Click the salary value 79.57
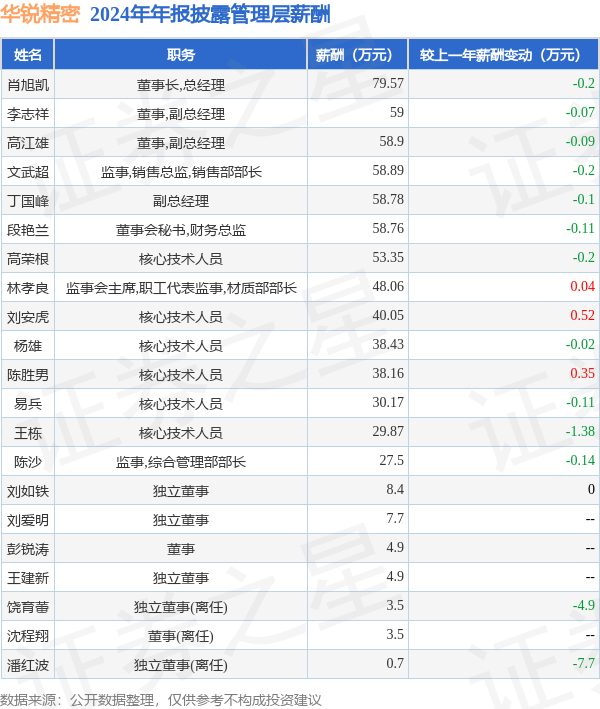 coord(388,84)
